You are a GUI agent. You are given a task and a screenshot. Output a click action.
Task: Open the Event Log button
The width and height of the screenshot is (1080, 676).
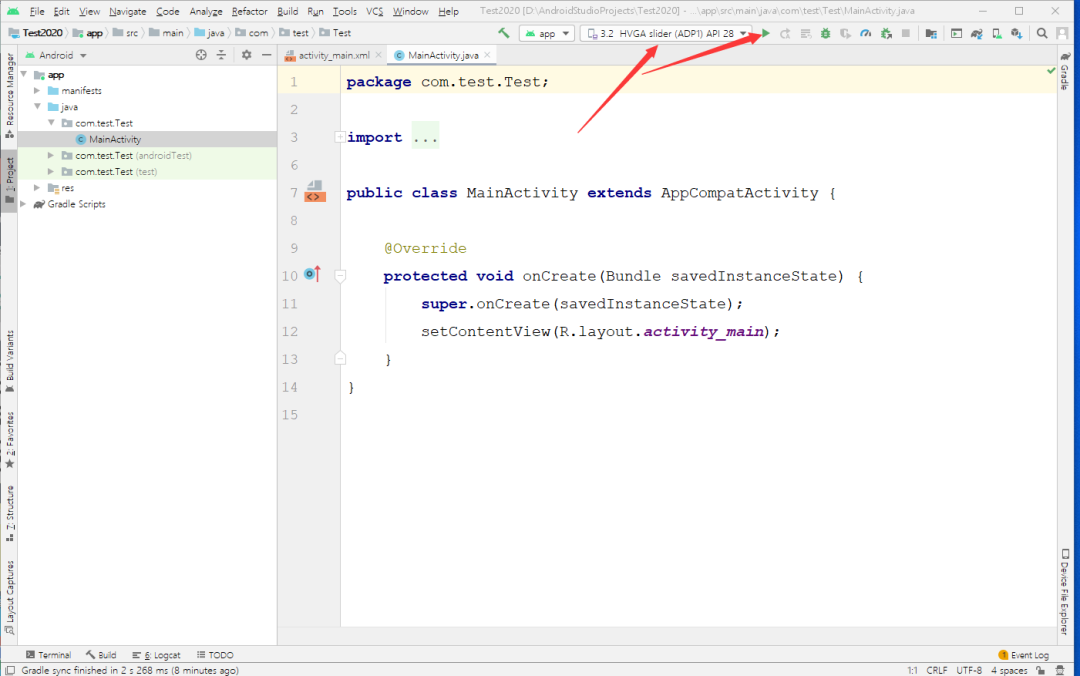coord(1023,655)
